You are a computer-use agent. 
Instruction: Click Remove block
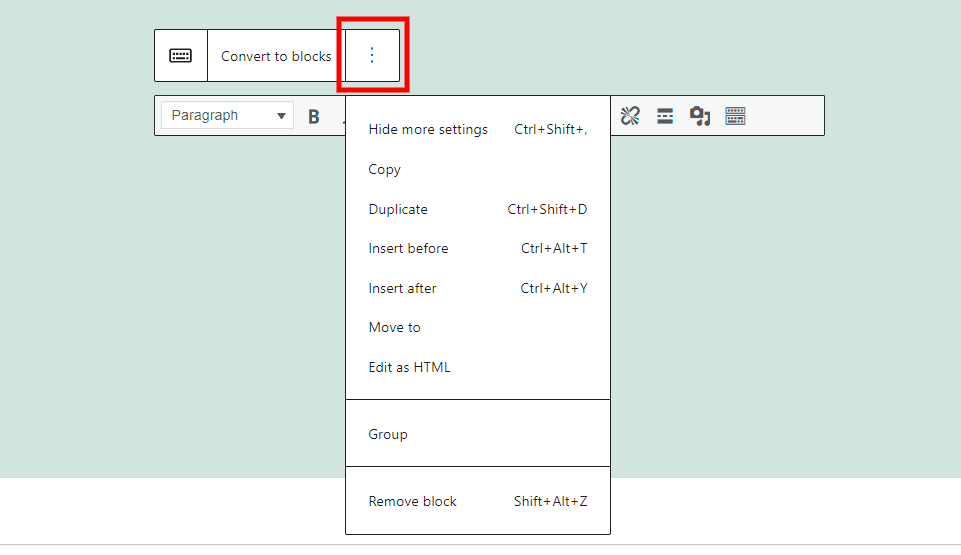[412, 501]
